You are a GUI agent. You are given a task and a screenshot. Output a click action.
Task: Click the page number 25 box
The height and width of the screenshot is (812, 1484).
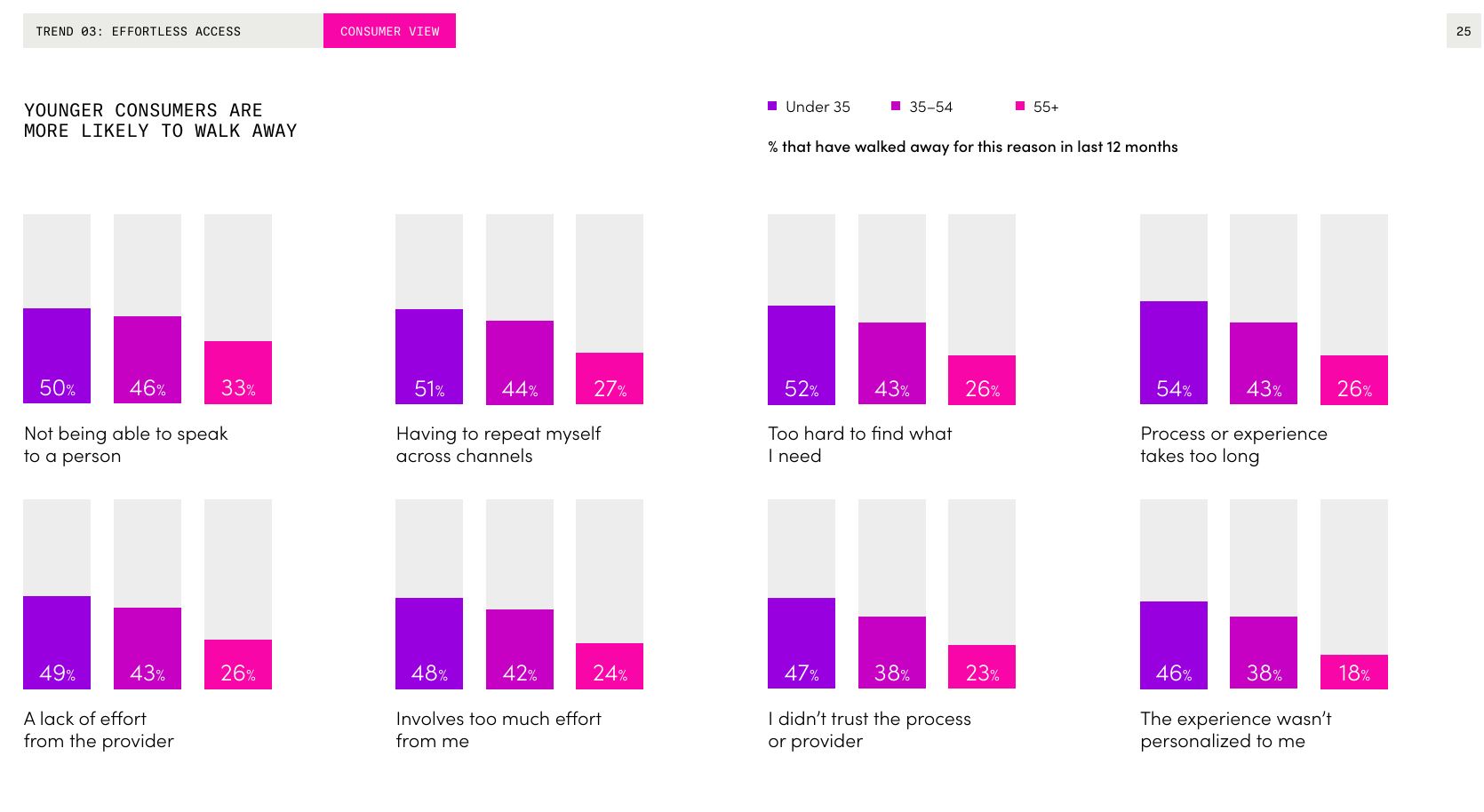pyautogui.click(x=1463, y=31)
